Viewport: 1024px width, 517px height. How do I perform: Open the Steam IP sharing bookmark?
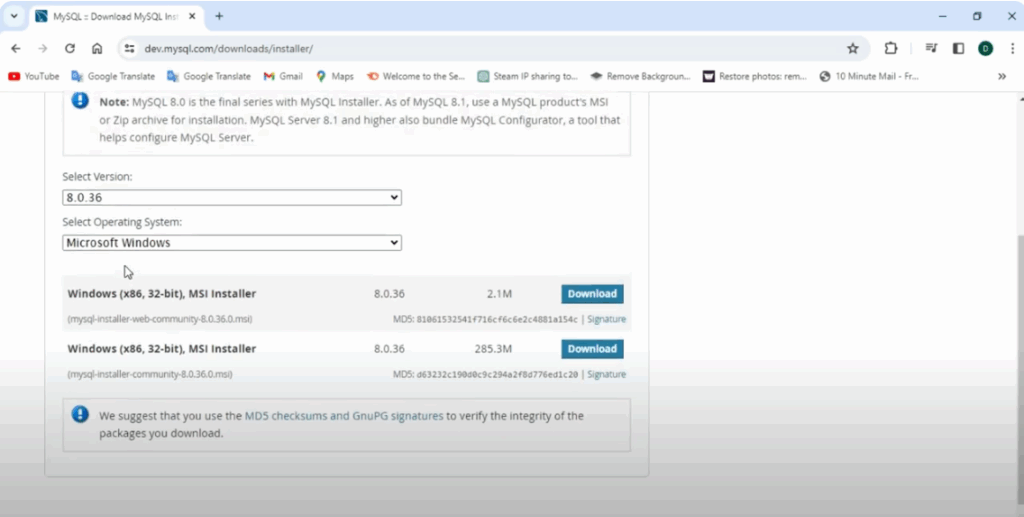click(528, 76)
